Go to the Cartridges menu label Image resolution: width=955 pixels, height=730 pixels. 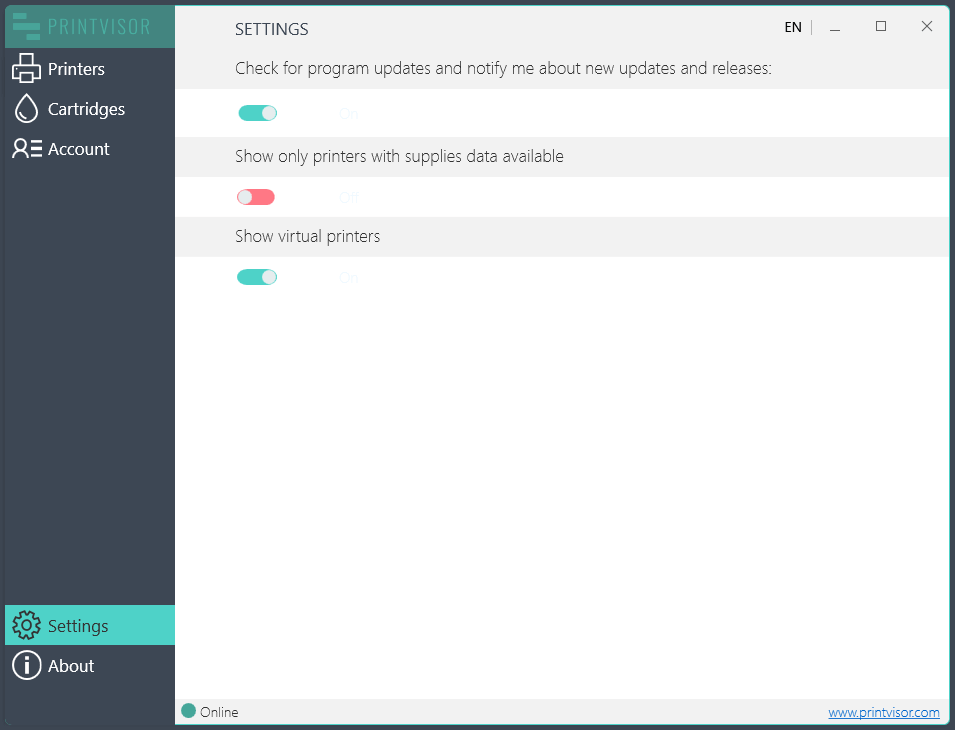[x=86, y=109]
